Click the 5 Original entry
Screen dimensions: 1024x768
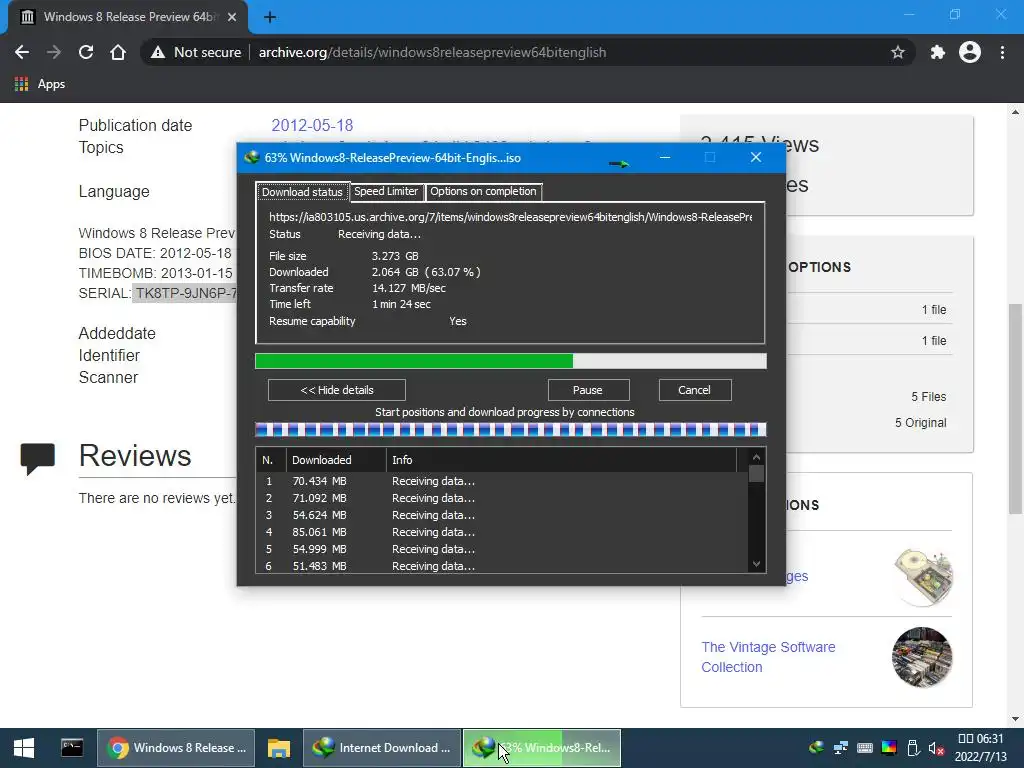point(920,423)
